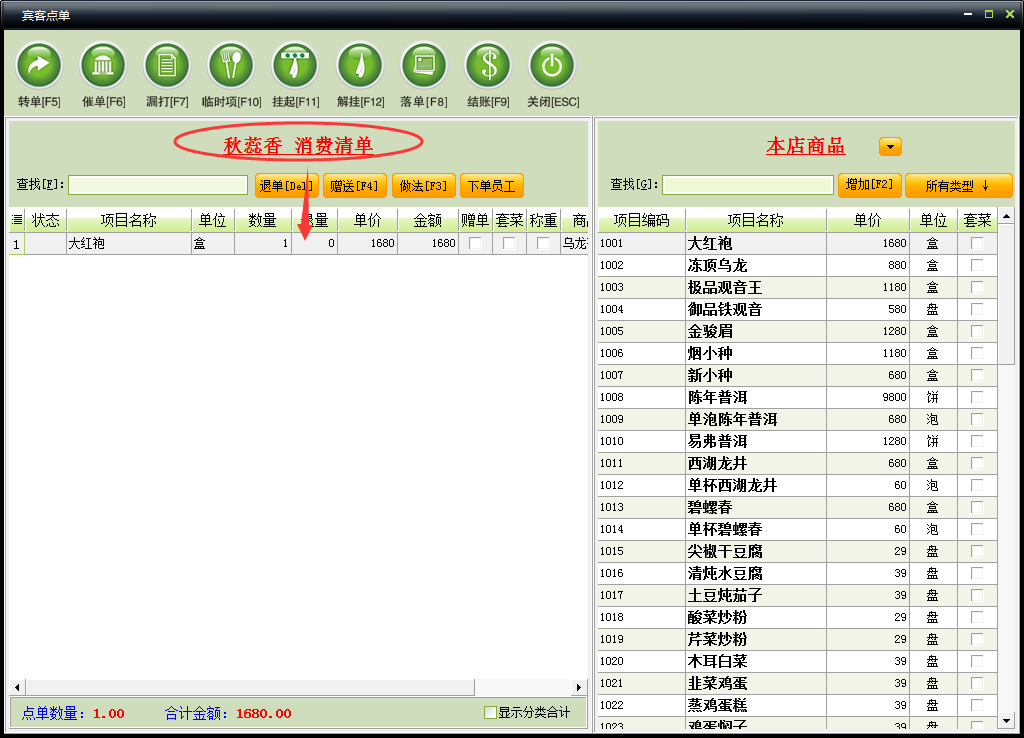Image resolution: width=1024 pixels, height=738 pixels.
Task: Click the product list 单价 column header
Action: (x=868, y=220)
